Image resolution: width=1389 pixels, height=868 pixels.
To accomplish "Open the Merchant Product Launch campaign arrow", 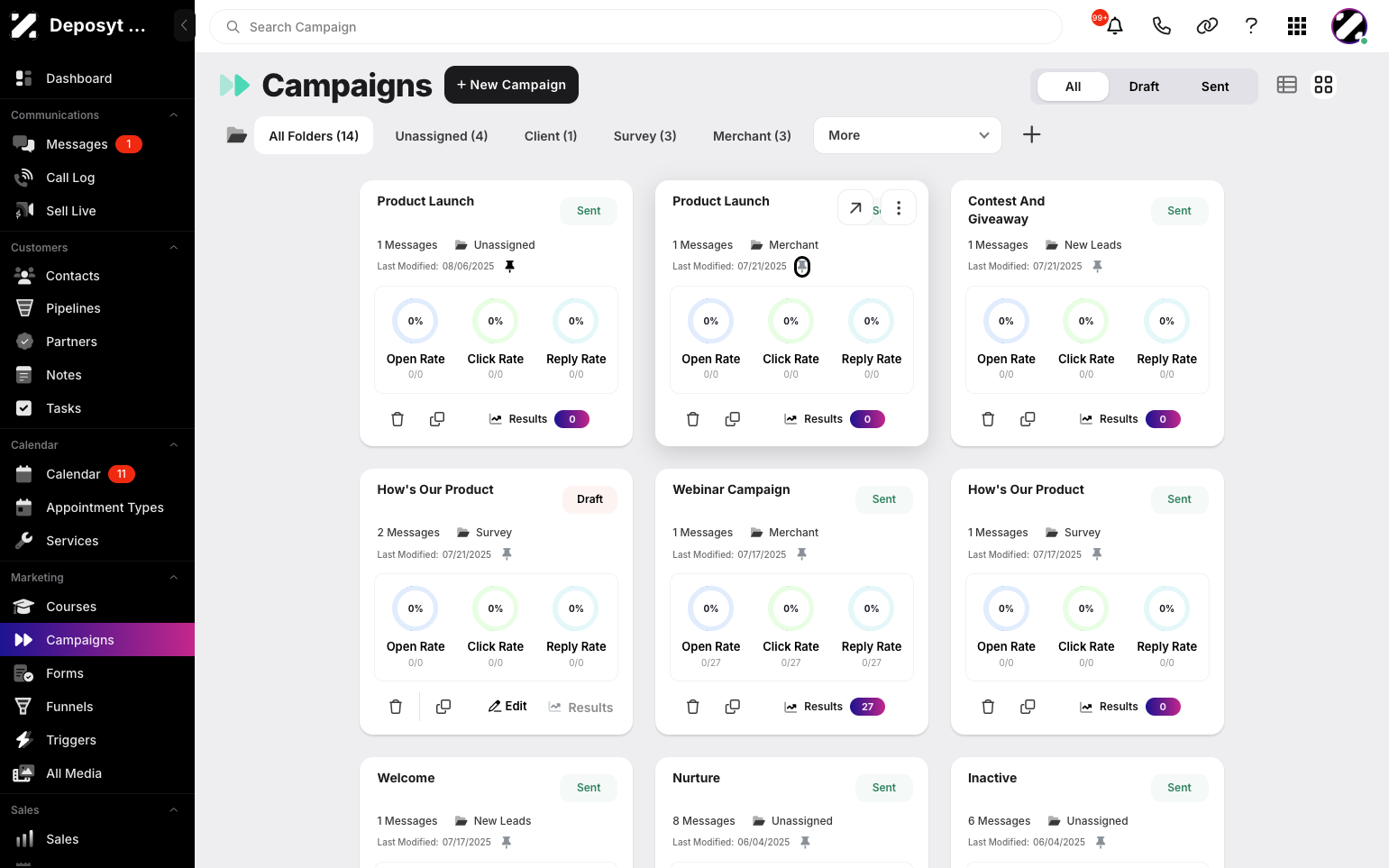I will coord(855,208).
